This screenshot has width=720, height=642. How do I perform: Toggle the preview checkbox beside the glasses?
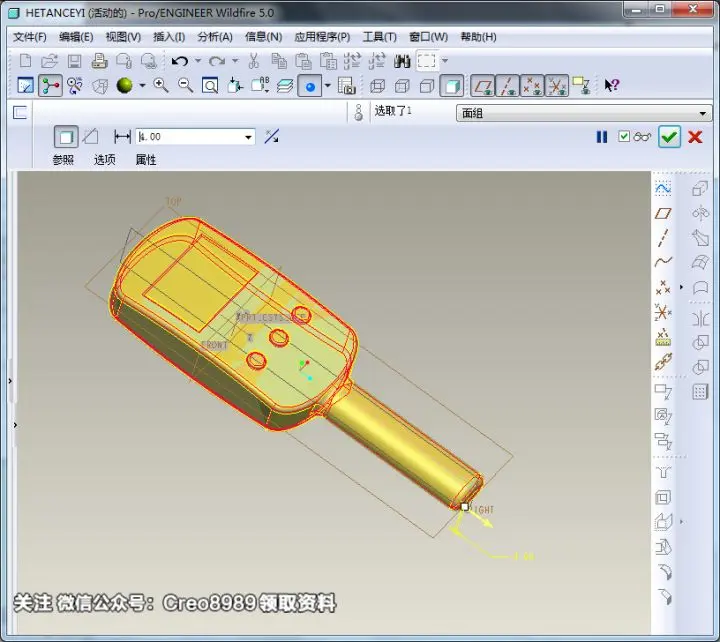(624, 136)
